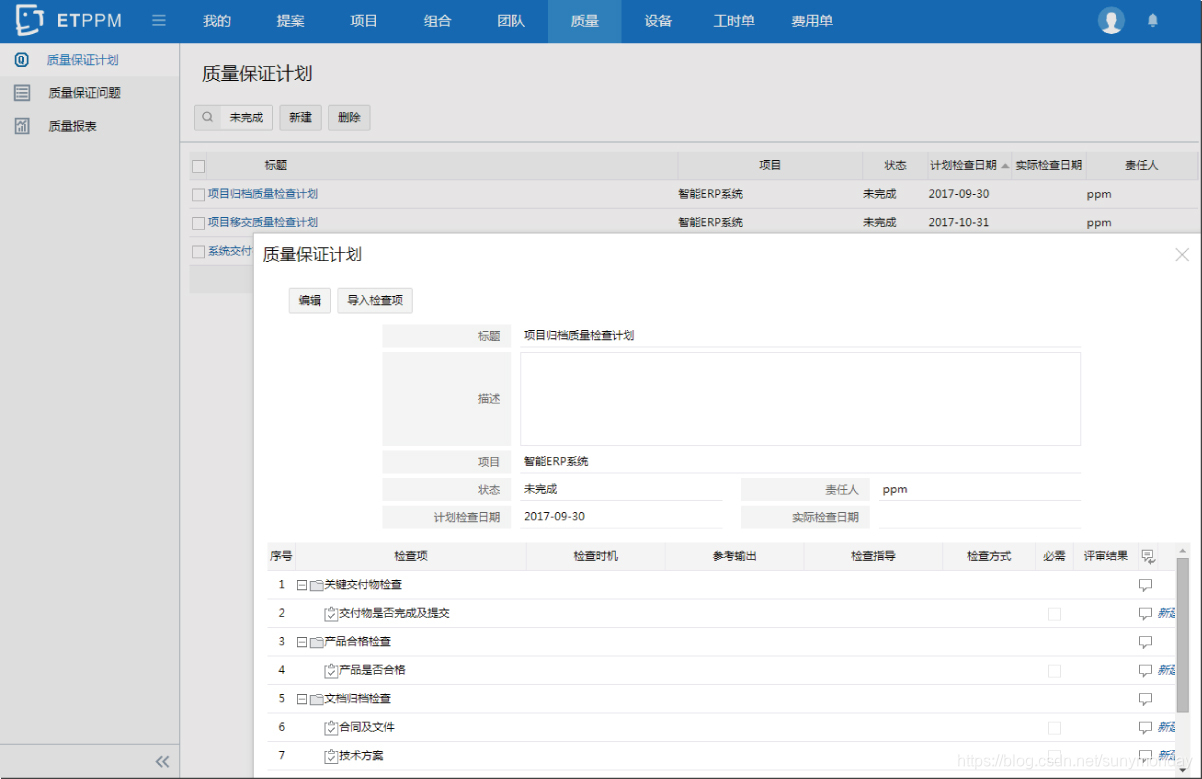The height and width of the screenshot is (779, 1202).
Task: Sort by the 计划检查日期 column arrow
Action: tap(1005, 166)
